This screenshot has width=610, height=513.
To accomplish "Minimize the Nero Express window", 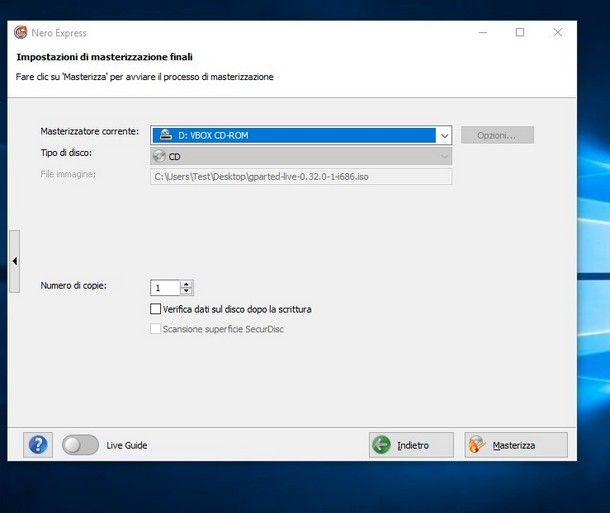I will 482,33.
